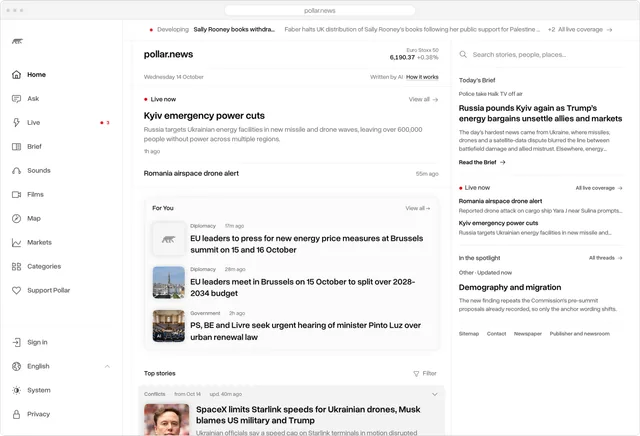Click the search stories input field
Image resolution: width=640 pixels, height=436 pixels.
pyautogui.click(x=541, y=55)
